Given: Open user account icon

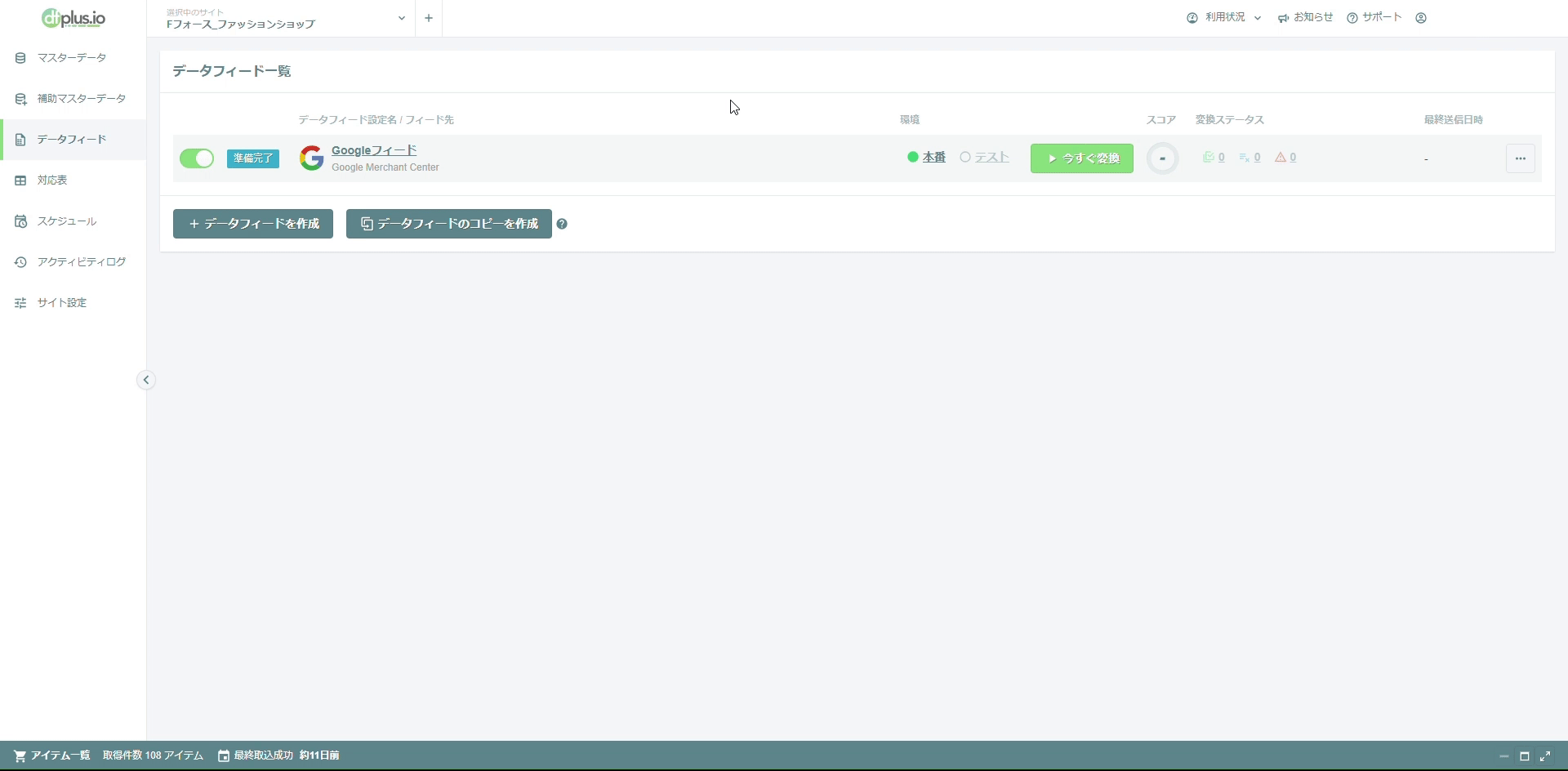Looking at the screenshot, I should click(x=1421, y=18).
